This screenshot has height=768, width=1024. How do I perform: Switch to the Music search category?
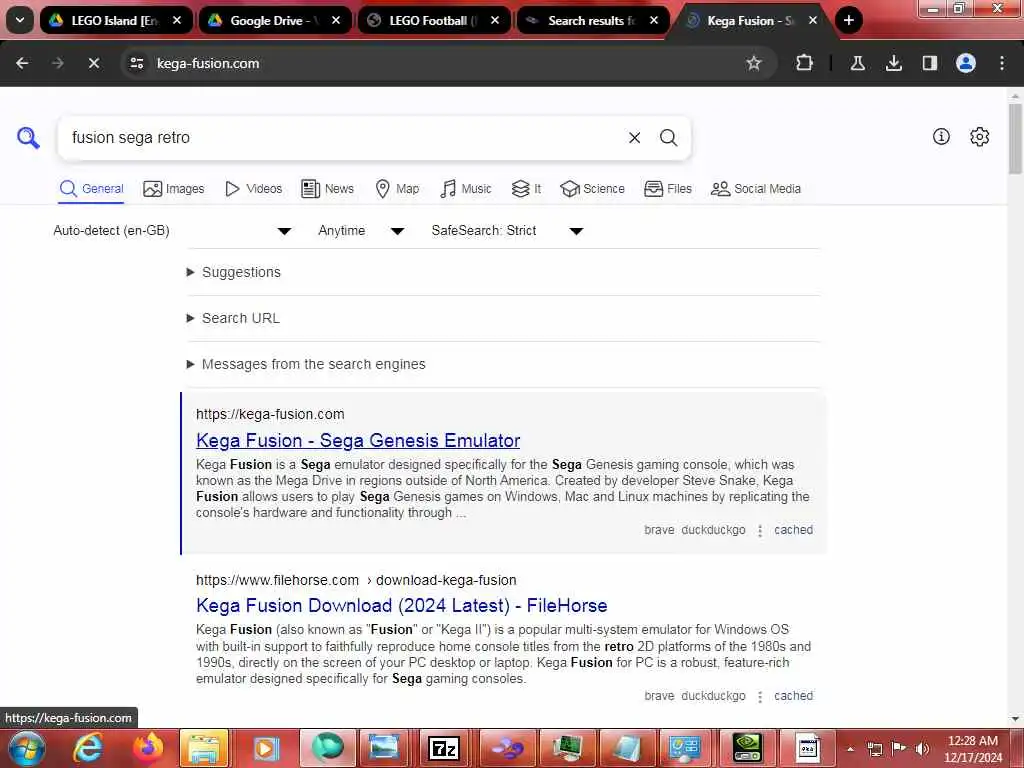click(x=466, y=189)
